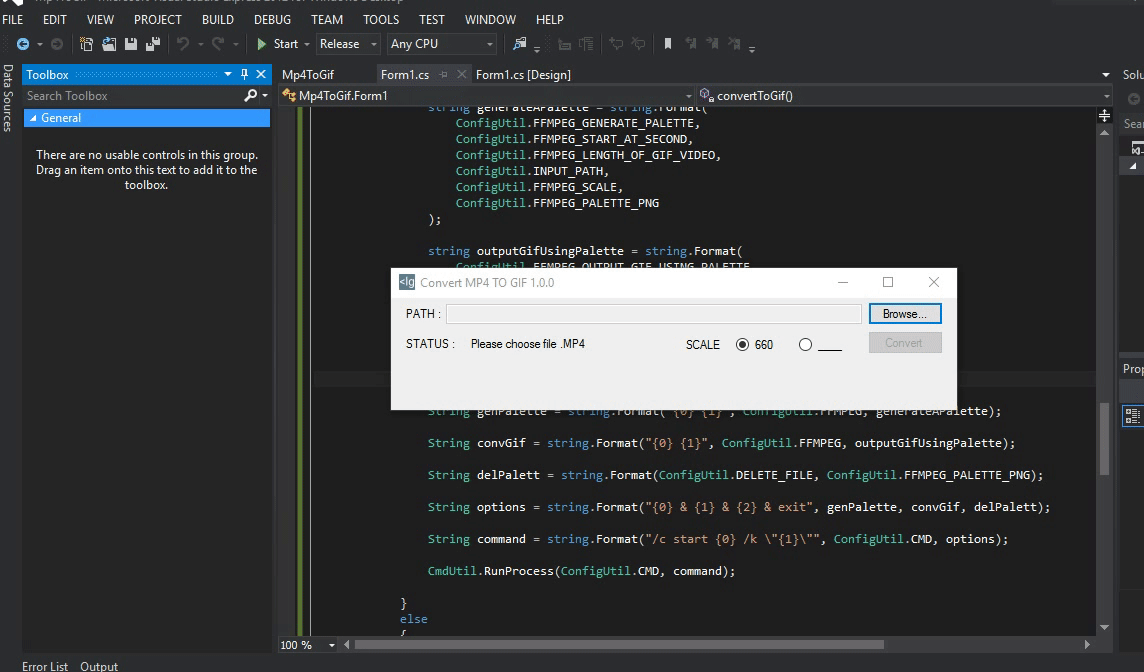Click the decrease indent toolbar icon
Screen dimensions: 1144x672
[x=564, y=45]
